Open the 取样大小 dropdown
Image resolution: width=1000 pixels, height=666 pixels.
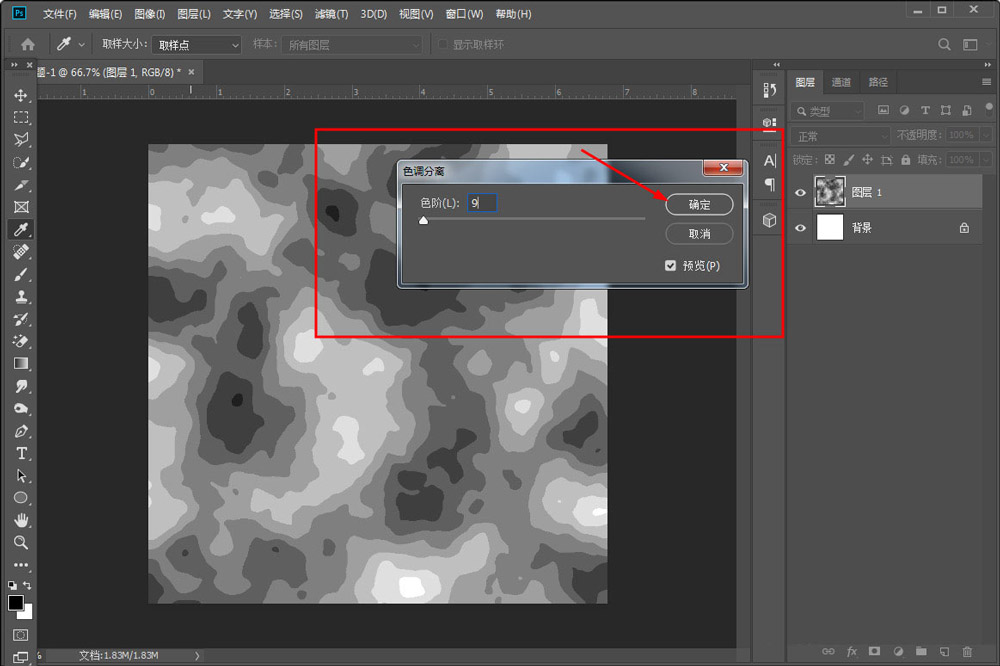(196, 45)
